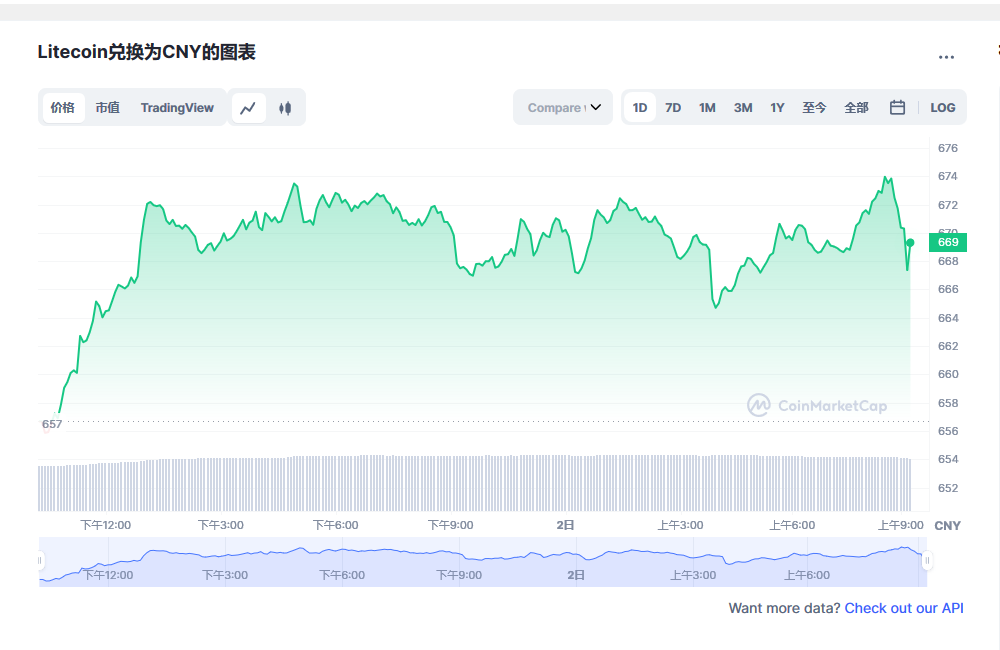This screenshot has height=650, width=1000.
Task: Click the CNY axis label
Action: click(x=947, y=525)
